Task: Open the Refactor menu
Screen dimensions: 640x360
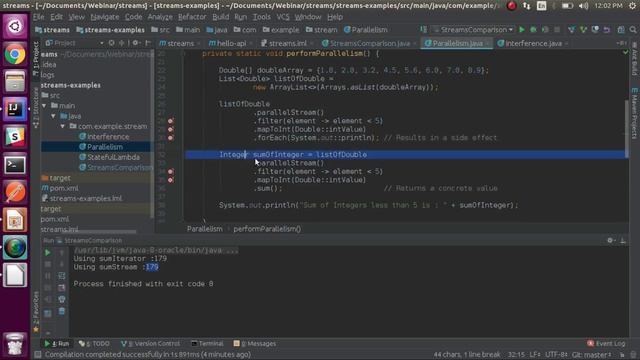Action: point(192,17)
